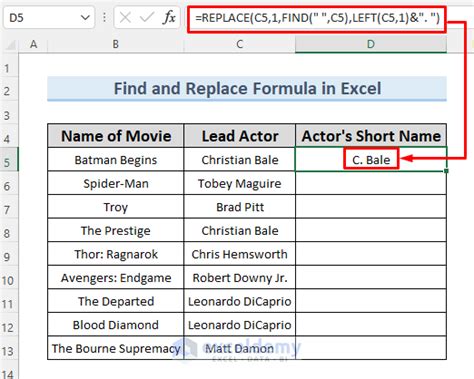The image size is (474, 379).
Task: Select empty short name cell for Robert Downy Jr.
Action: pos(371,278)
